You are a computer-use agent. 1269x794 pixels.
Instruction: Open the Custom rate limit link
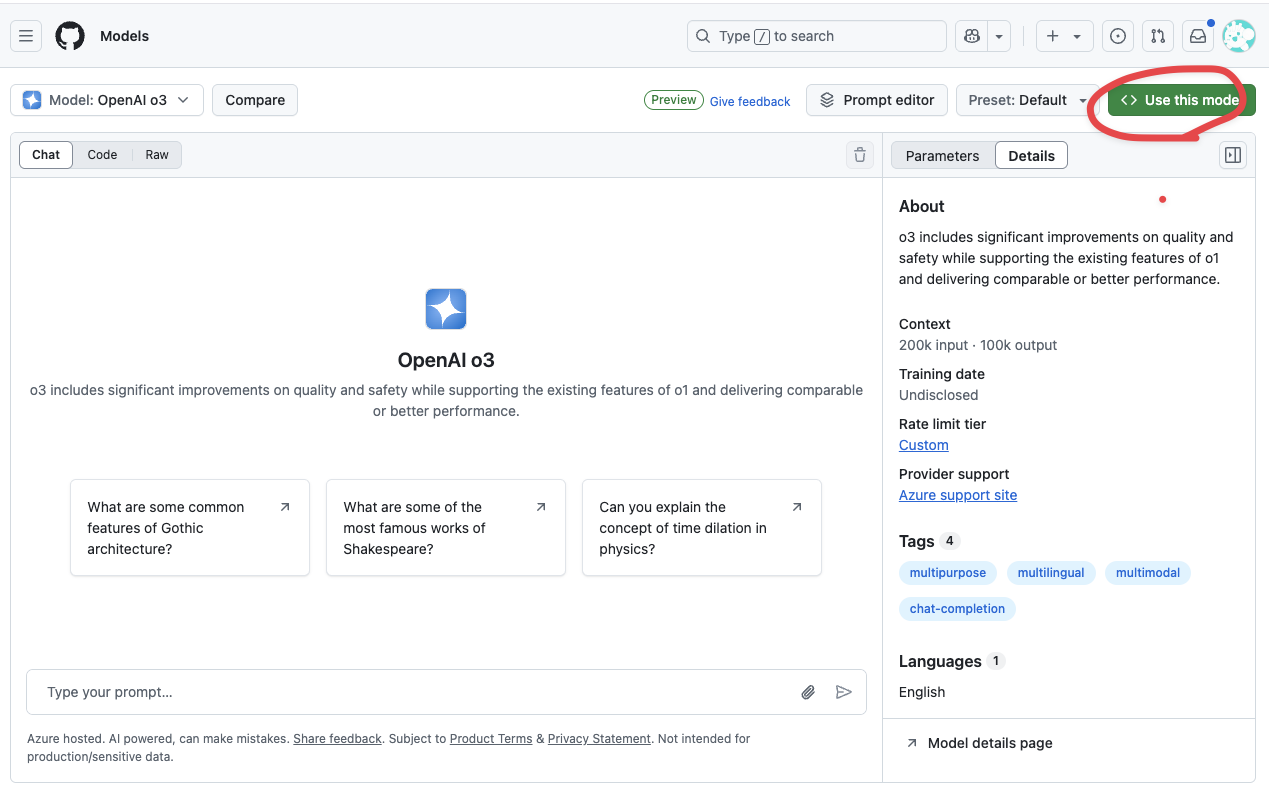click(x=923, y=445)
